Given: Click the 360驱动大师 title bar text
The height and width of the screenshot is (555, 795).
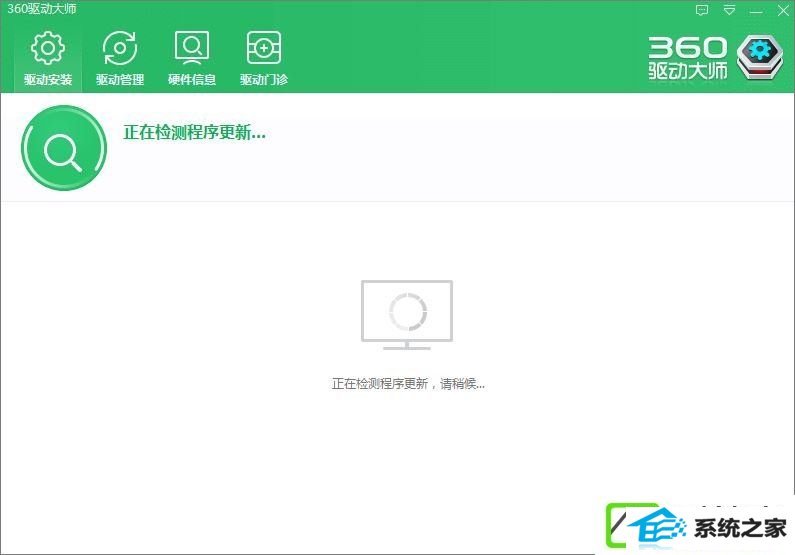Looking at the screenshot, I should pos(42,9).
